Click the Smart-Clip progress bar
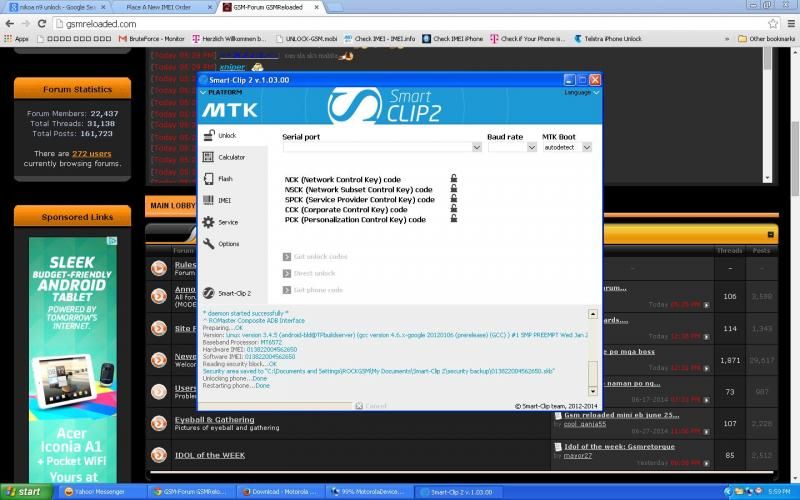The height and width of the screenshot is (500, 800). (x=274, y=406)
